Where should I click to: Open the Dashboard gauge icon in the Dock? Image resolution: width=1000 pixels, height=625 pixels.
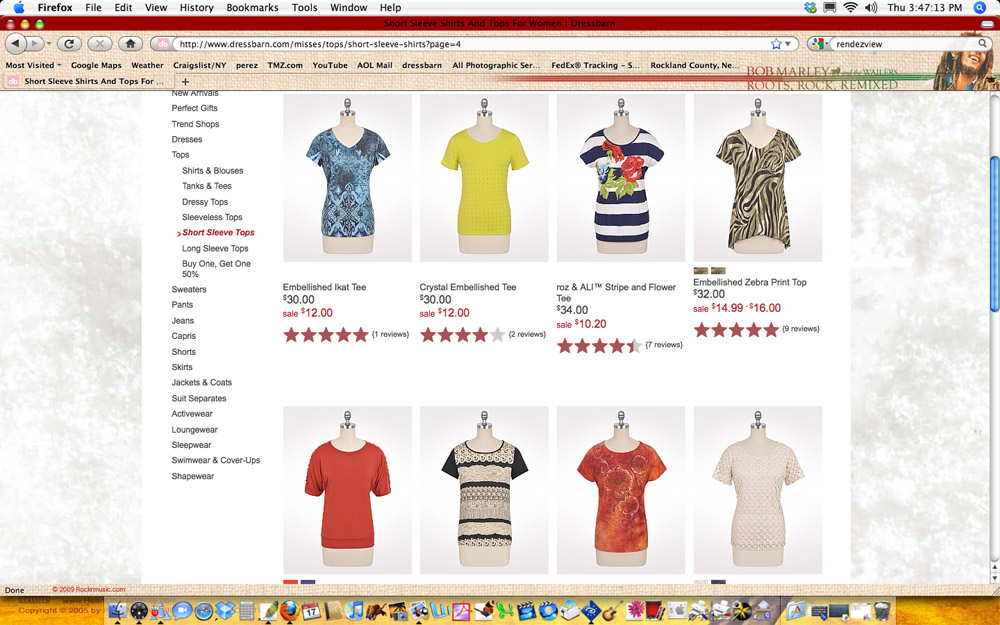(139, 611)
